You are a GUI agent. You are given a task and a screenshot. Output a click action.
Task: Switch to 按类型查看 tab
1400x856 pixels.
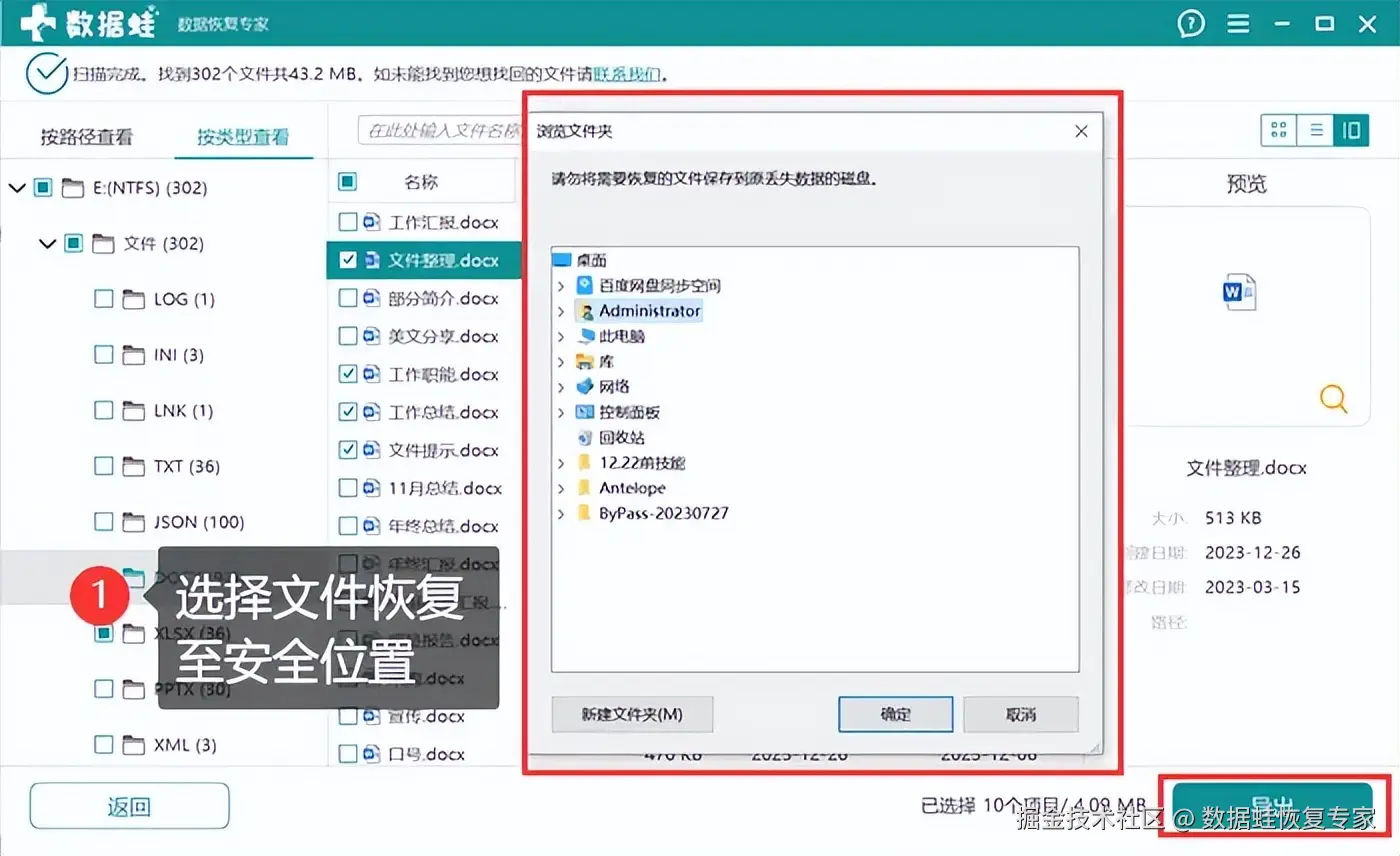coord(243,137)
